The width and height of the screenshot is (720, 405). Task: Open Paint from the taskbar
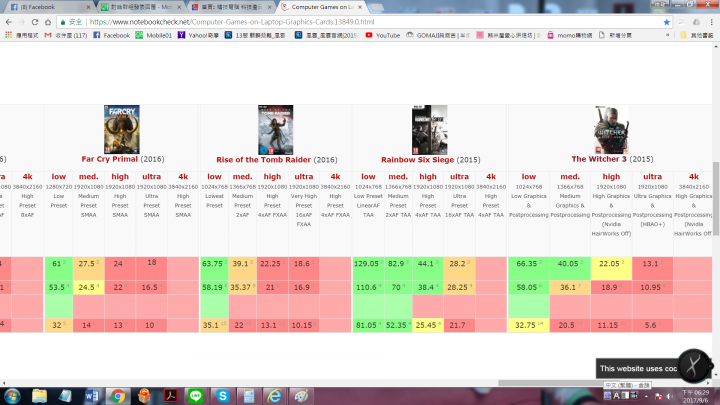point(301,396)
